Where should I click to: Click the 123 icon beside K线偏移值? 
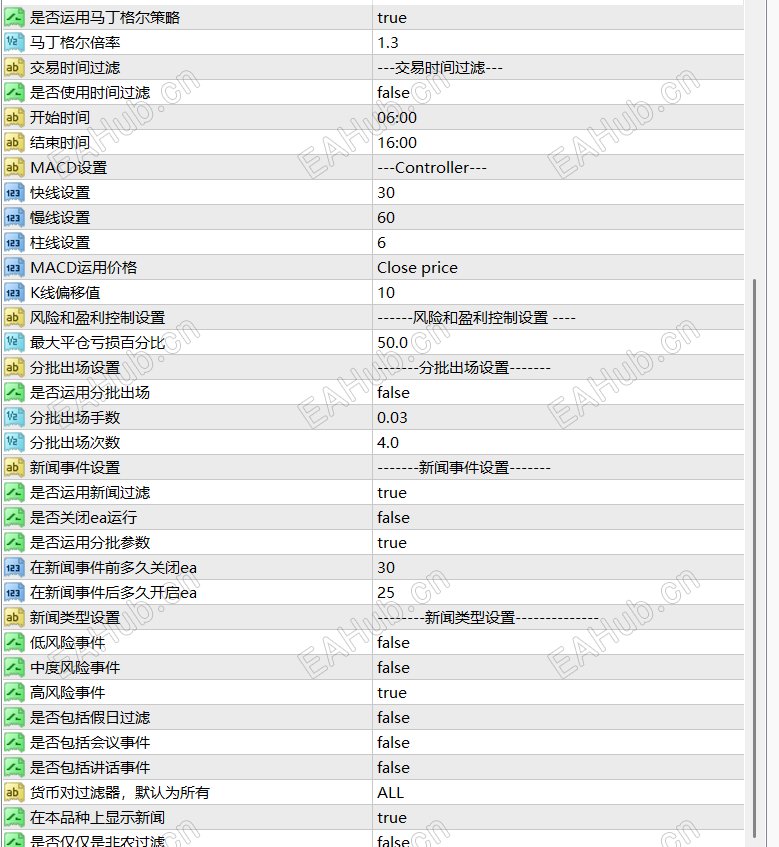coord(14,292)
